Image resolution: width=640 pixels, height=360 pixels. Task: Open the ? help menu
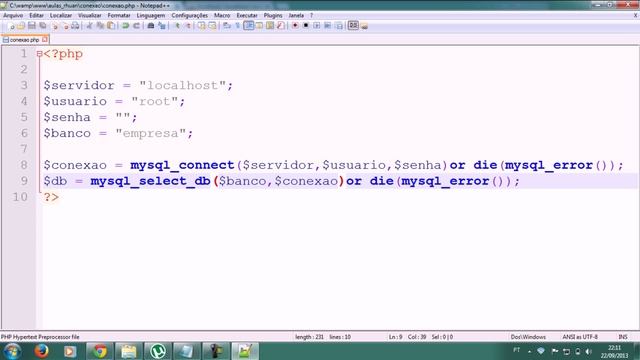pos(311,16)
